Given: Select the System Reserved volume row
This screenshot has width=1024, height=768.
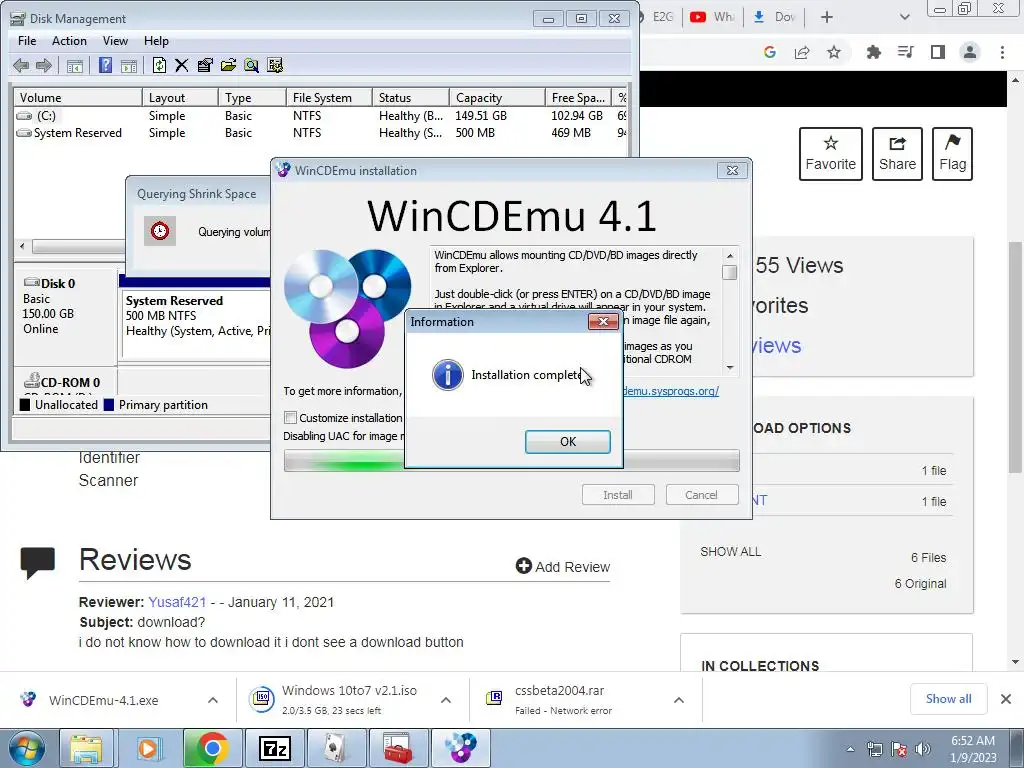Looking at the screenshot, I should coord(322,133).
